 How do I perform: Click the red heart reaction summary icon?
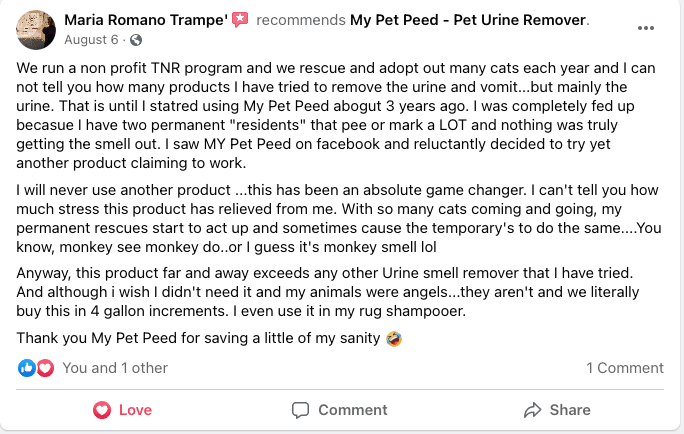pos(44,368)
